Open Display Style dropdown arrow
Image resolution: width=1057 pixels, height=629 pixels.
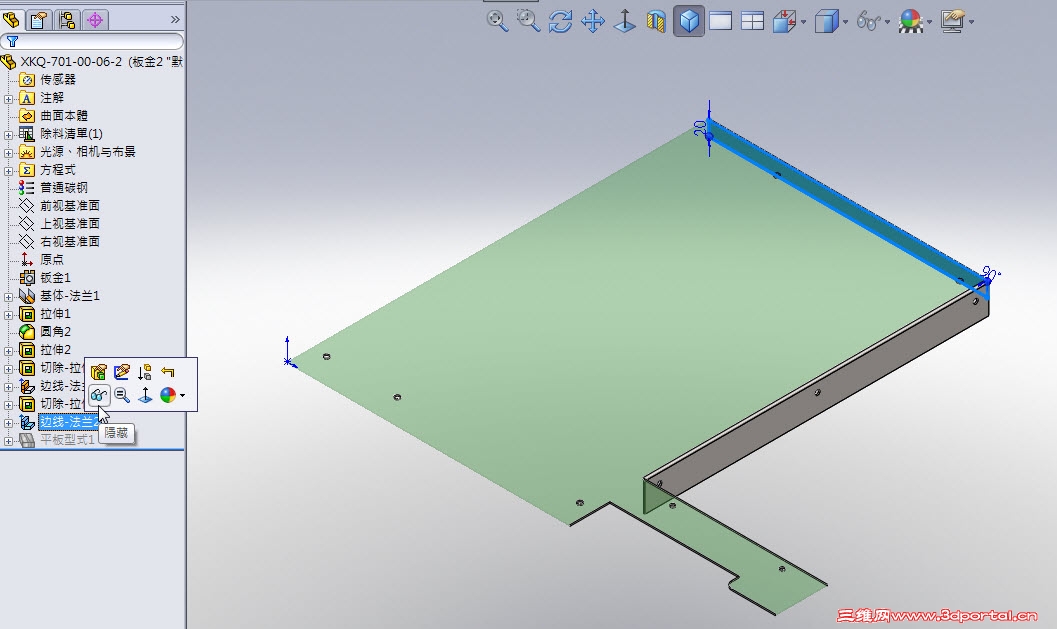click(x=845, y=22)
